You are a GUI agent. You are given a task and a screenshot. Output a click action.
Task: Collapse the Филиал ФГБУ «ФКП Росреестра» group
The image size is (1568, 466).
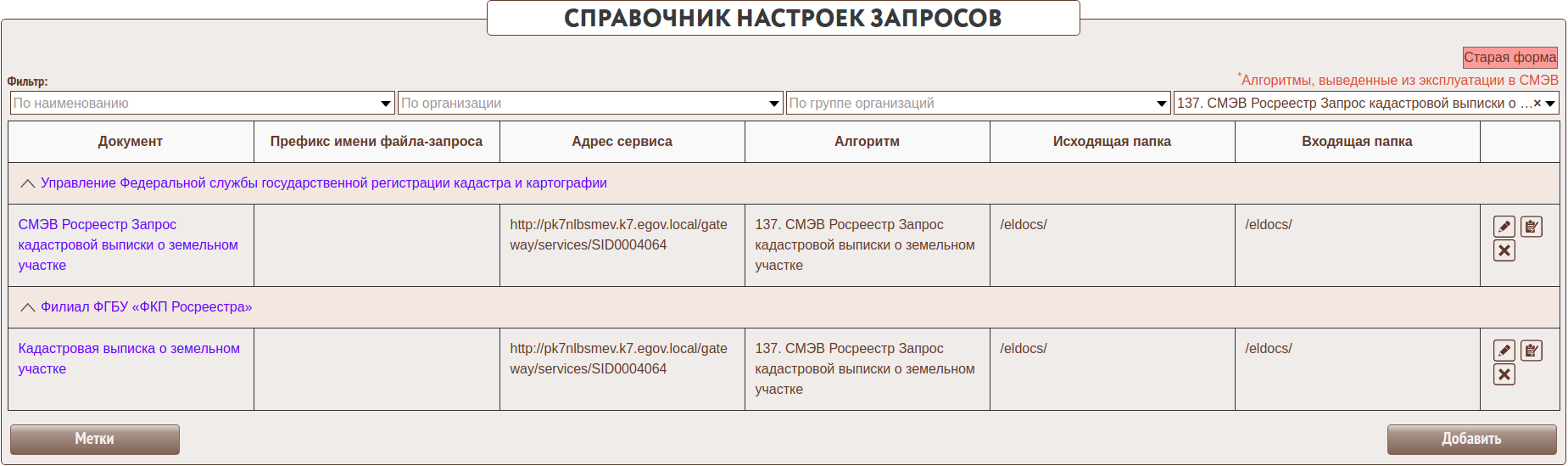(28, 307)
